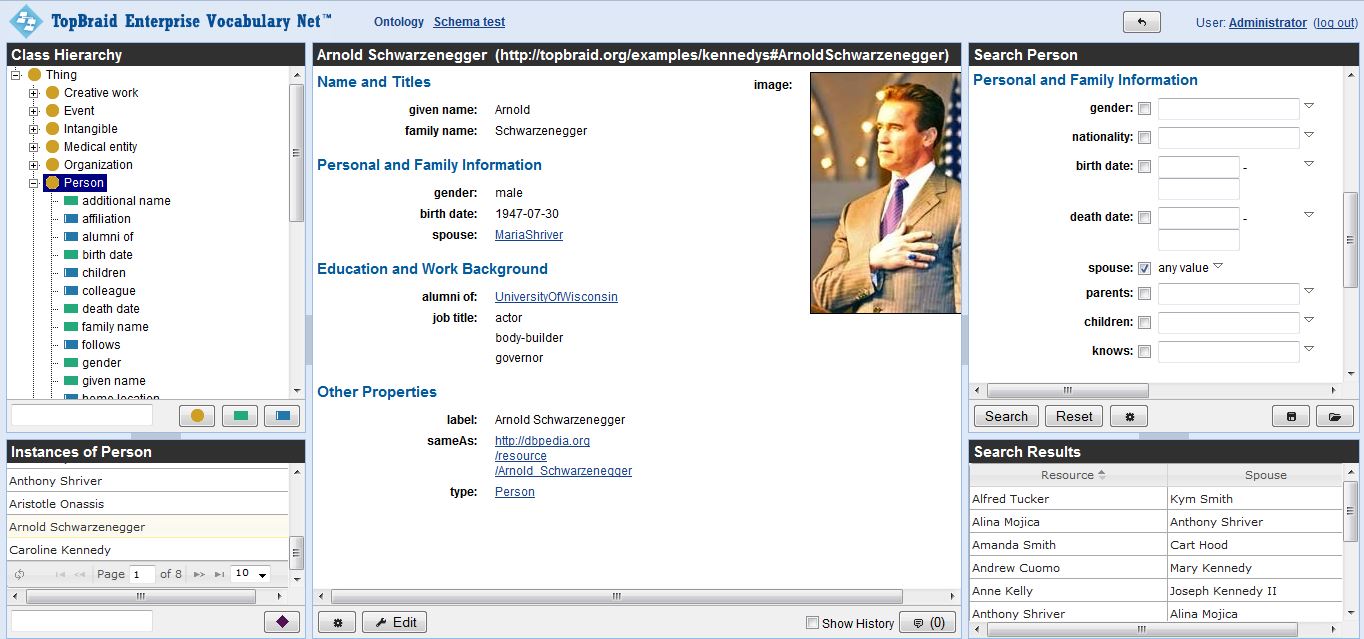1364x639 pixels.
Task: Click the blue property rectangle button
Action: pos(282,416)
